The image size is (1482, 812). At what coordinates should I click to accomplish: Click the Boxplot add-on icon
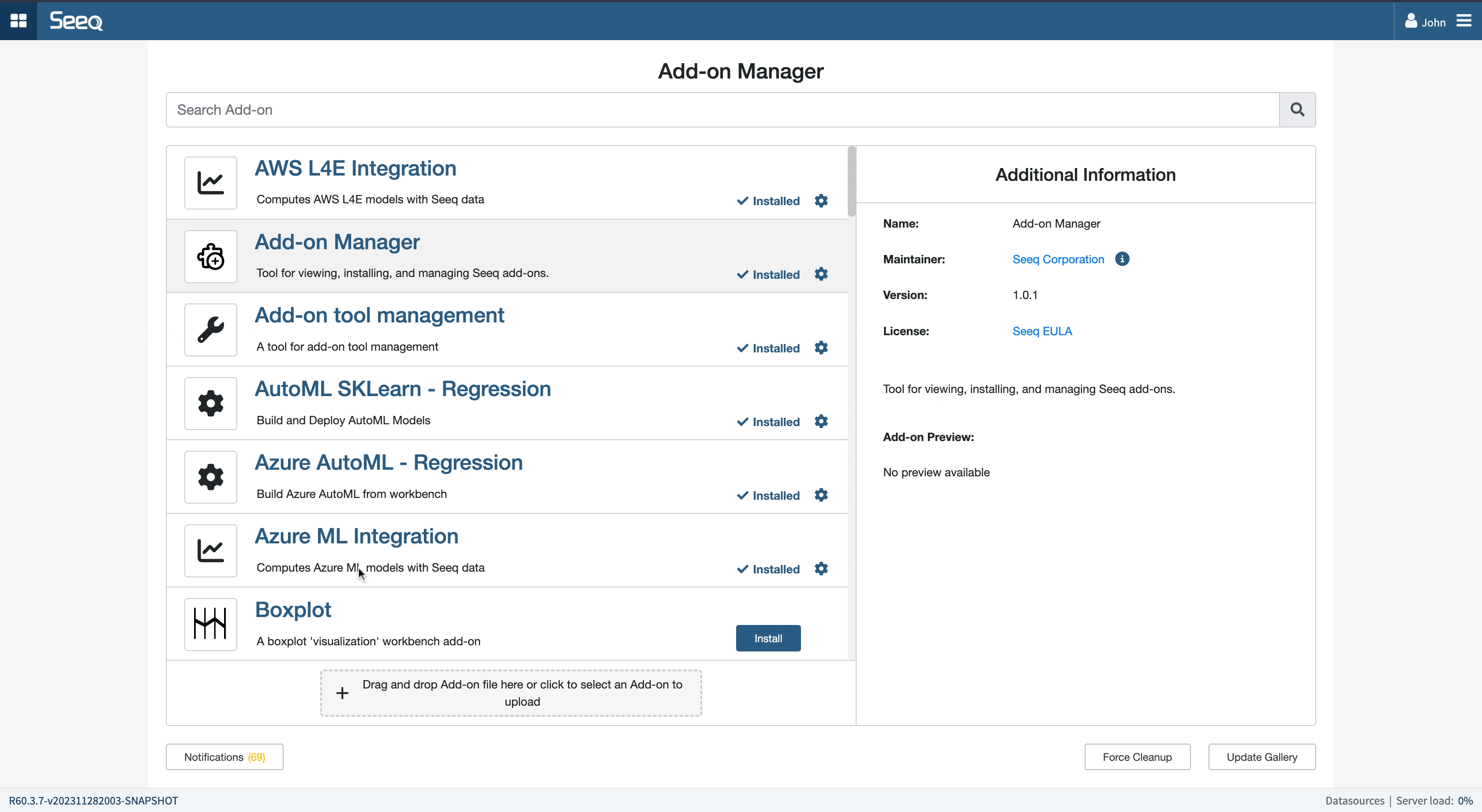point(210,624)
